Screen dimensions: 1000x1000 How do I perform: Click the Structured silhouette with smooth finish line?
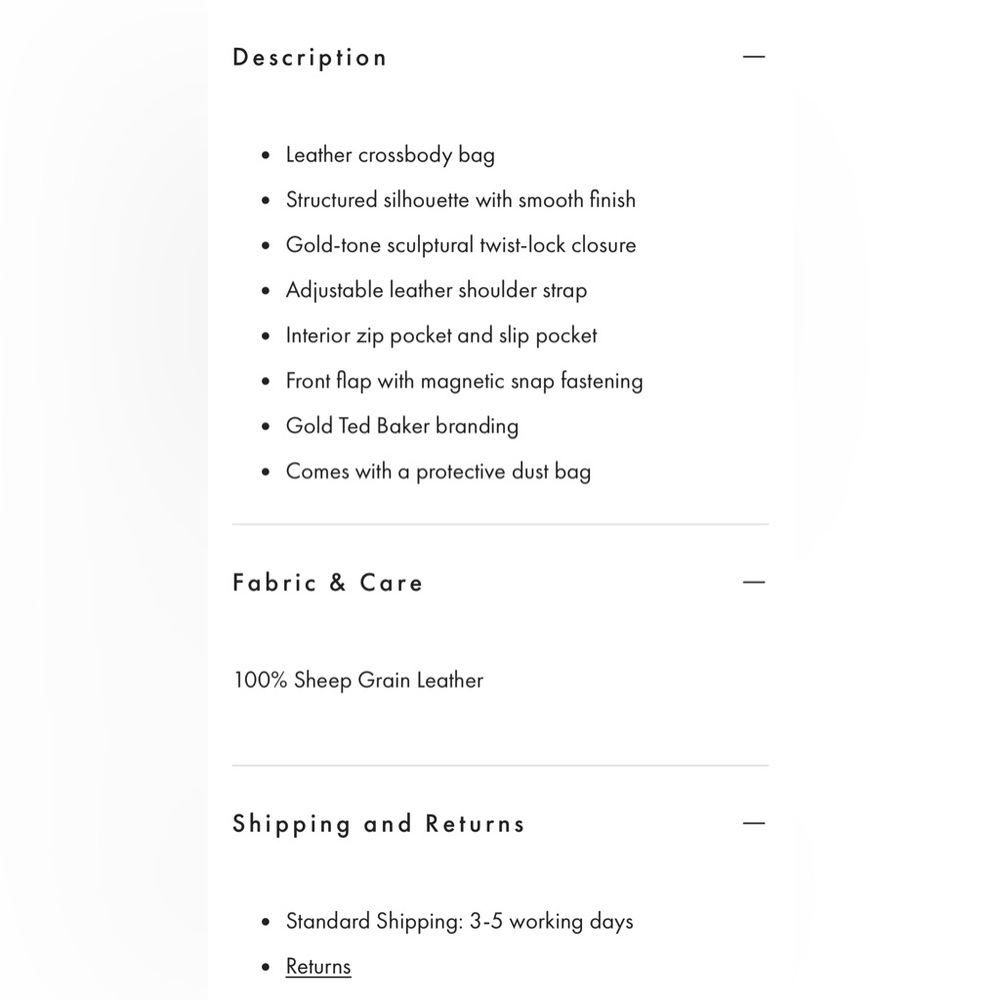tap(460, 200)
